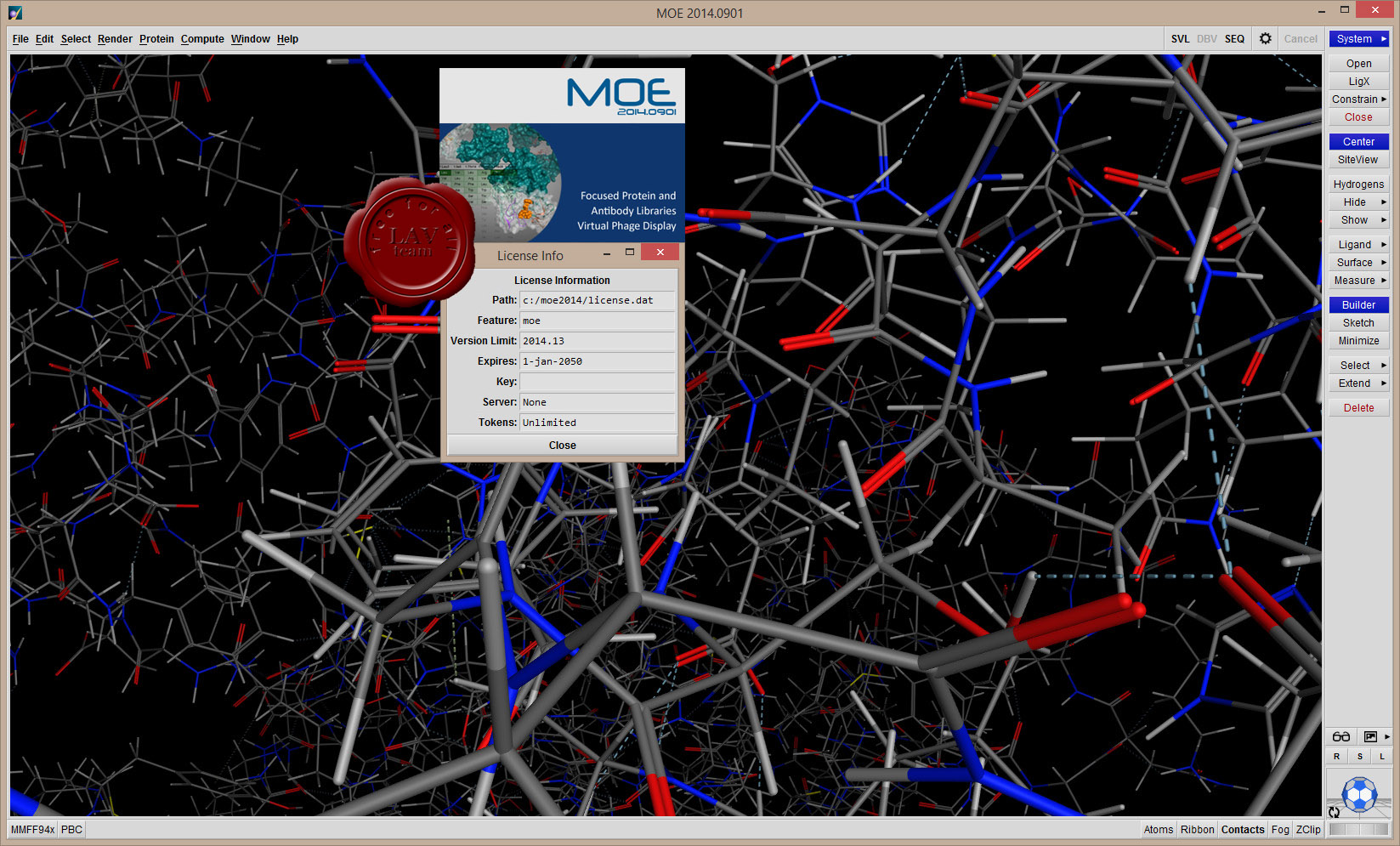1400x846 pixels.
Task: Expand the Ligand submenu
Action: pos(1359,244)
